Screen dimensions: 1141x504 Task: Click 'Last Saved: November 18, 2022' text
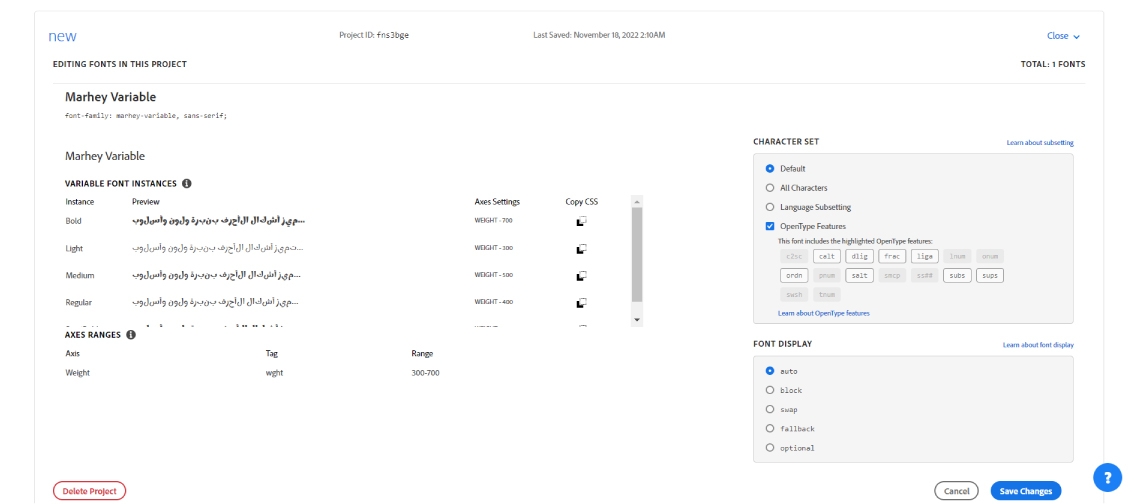click(x=599, y=36)
